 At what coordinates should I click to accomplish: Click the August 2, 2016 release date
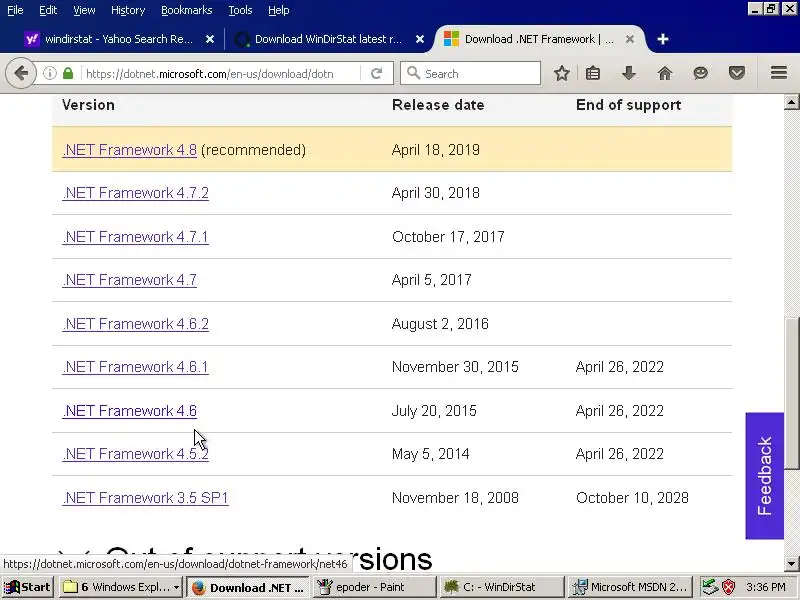[x=440, y=324]
